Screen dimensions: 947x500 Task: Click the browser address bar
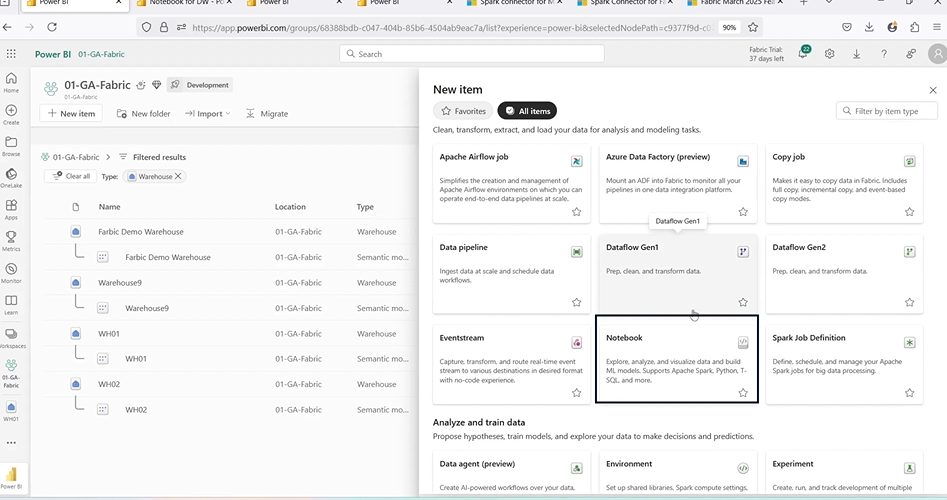(451, 27)
